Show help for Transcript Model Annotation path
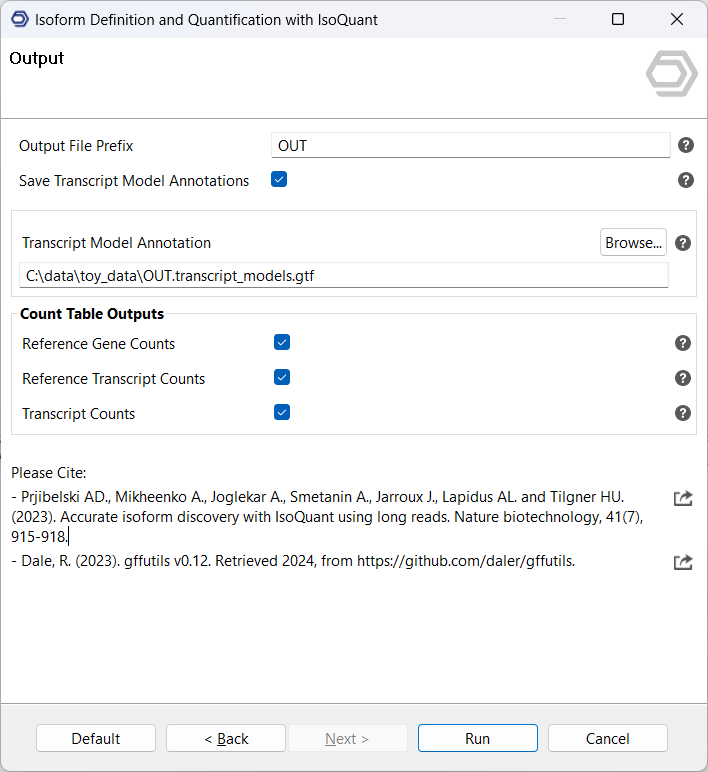The image size is (708, 772). [683, 243]
